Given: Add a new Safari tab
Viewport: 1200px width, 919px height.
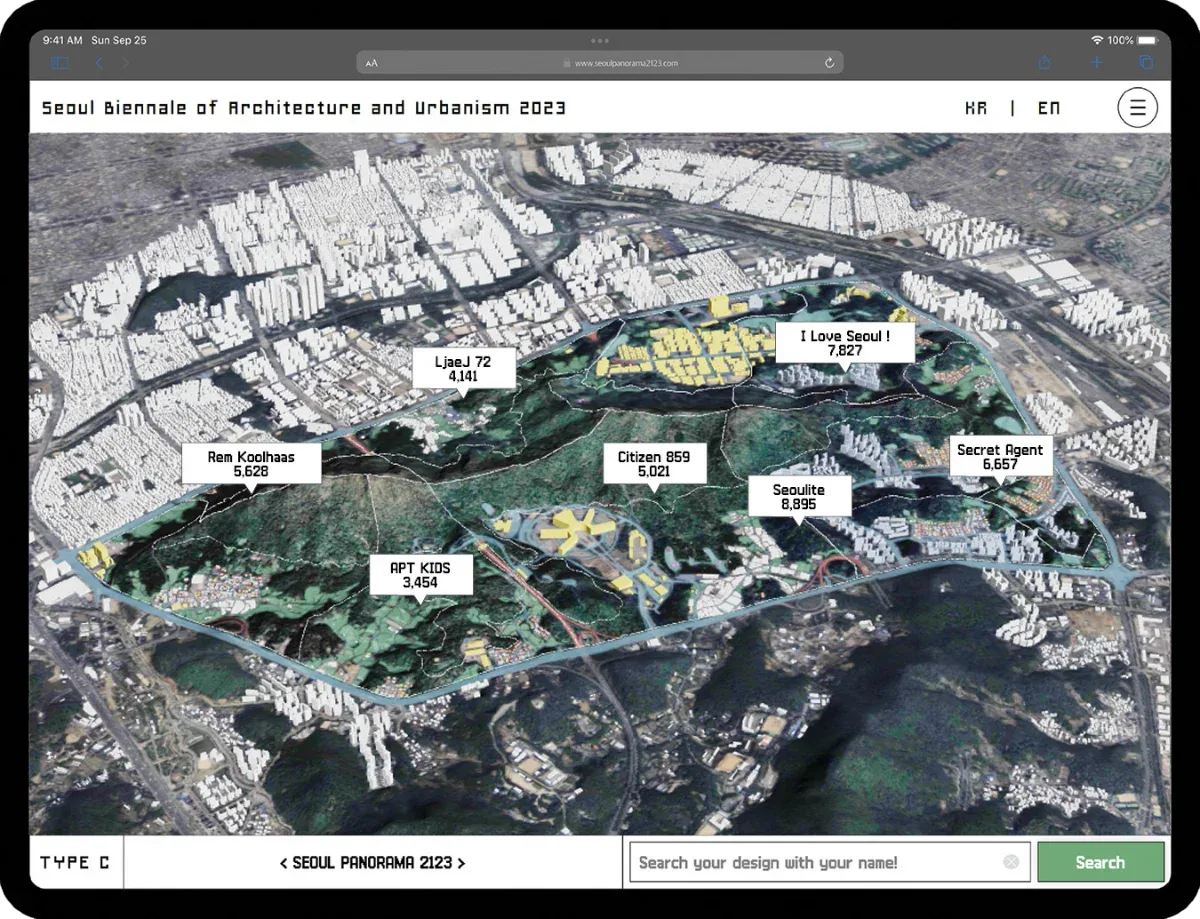Looking at the screenshot, I should coord(1097,63).
